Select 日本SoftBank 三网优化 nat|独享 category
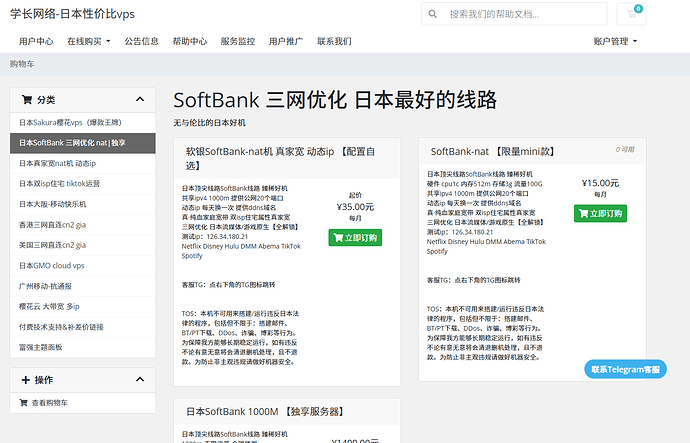690x443 pixels. coord(83,143)
